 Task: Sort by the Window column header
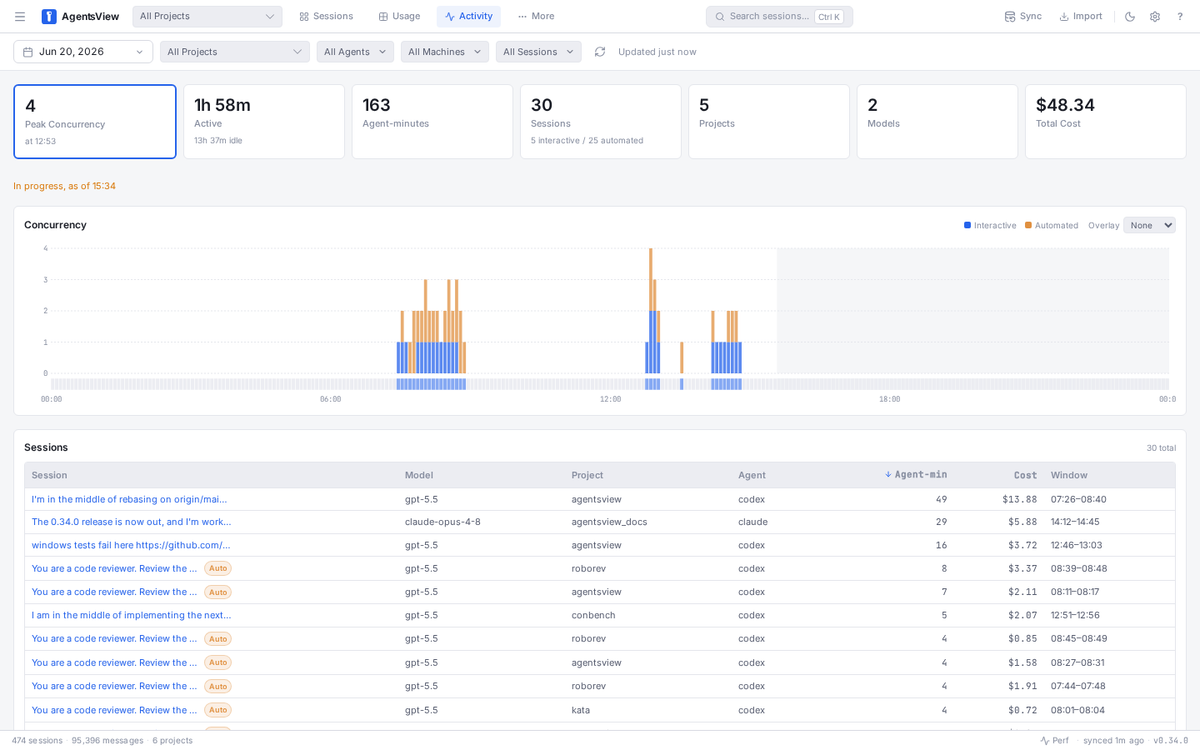1069,475
